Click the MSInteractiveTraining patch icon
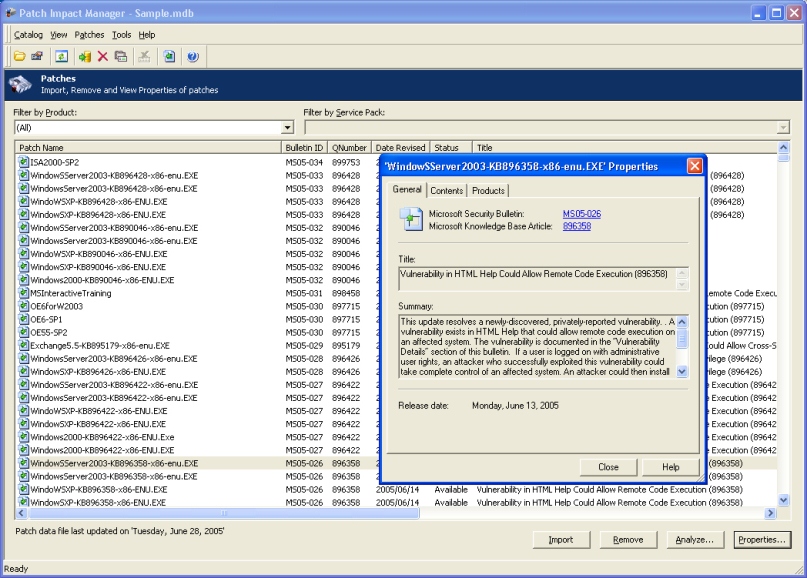807x578 pixels. (x=24, y=293)
